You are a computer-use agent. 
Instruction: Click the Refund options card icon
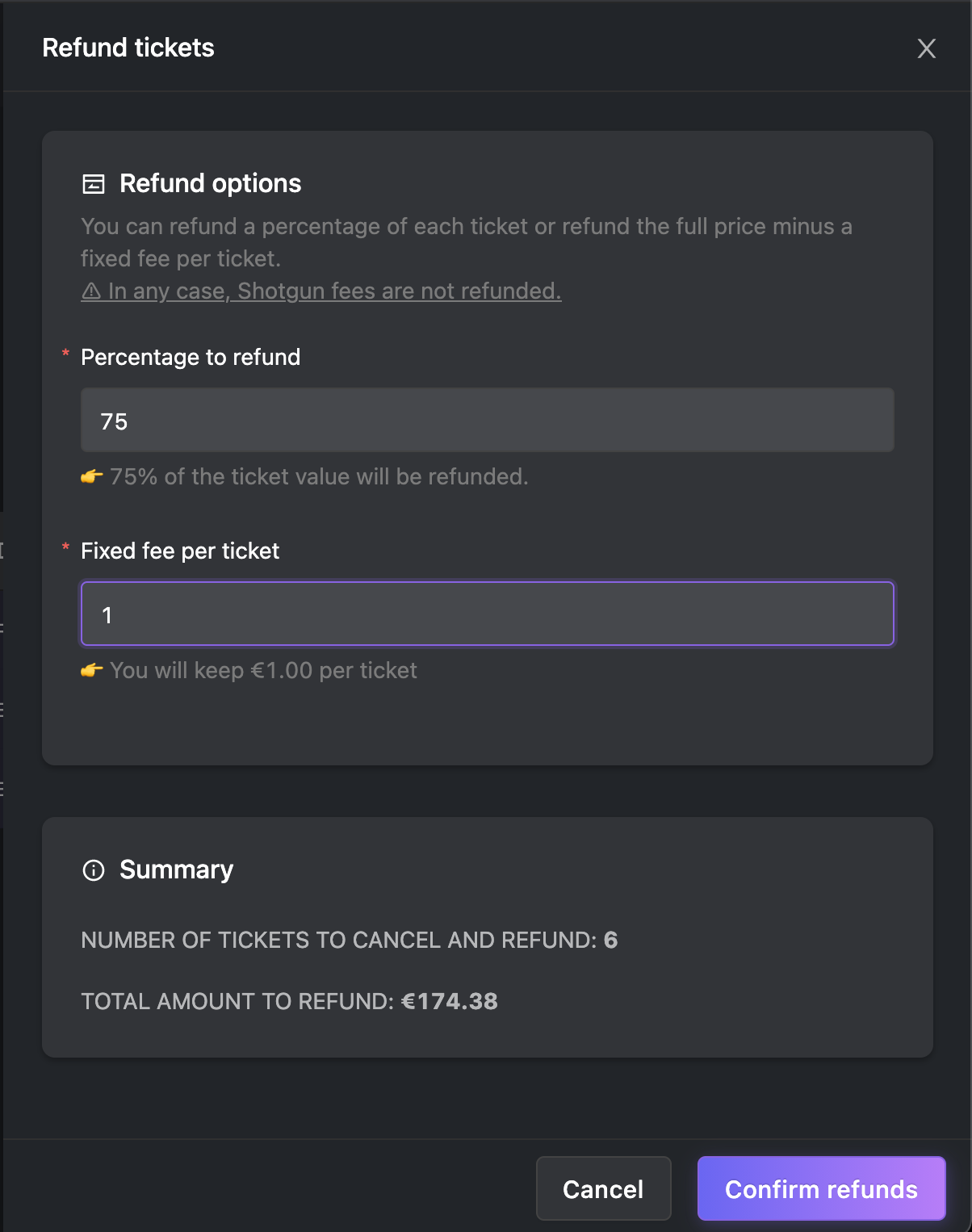(94, 184)
